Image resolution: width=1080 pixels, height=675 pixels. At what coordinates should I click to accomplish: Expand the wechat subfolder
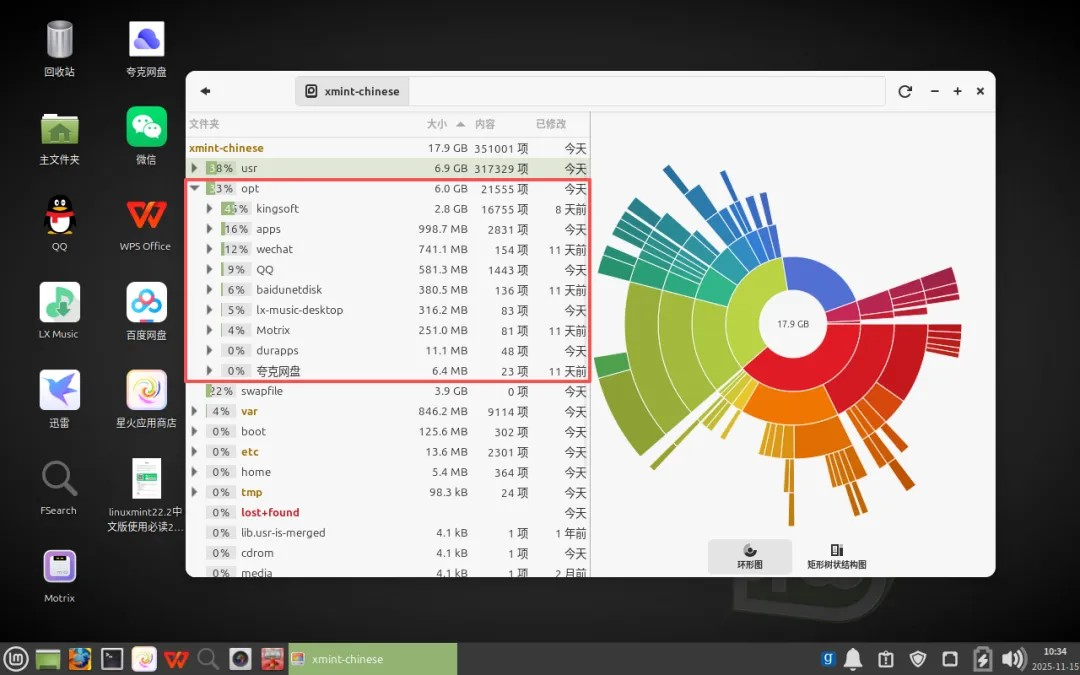(x=210, y=249)
